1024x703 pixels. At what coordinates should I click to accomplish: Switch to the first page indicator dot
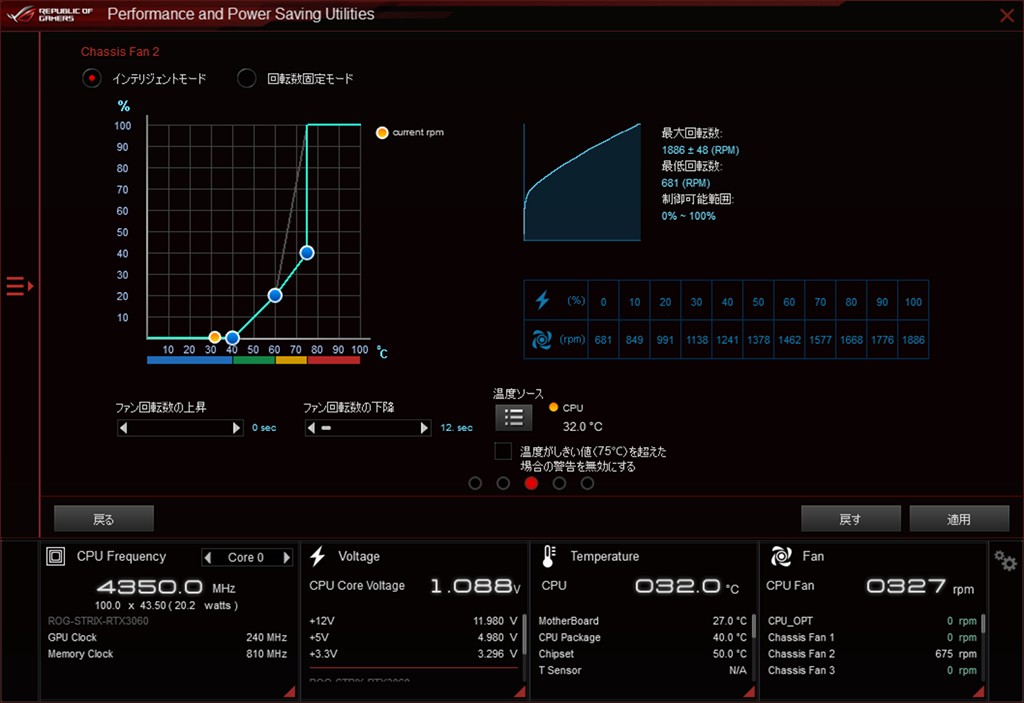[475, 483]
